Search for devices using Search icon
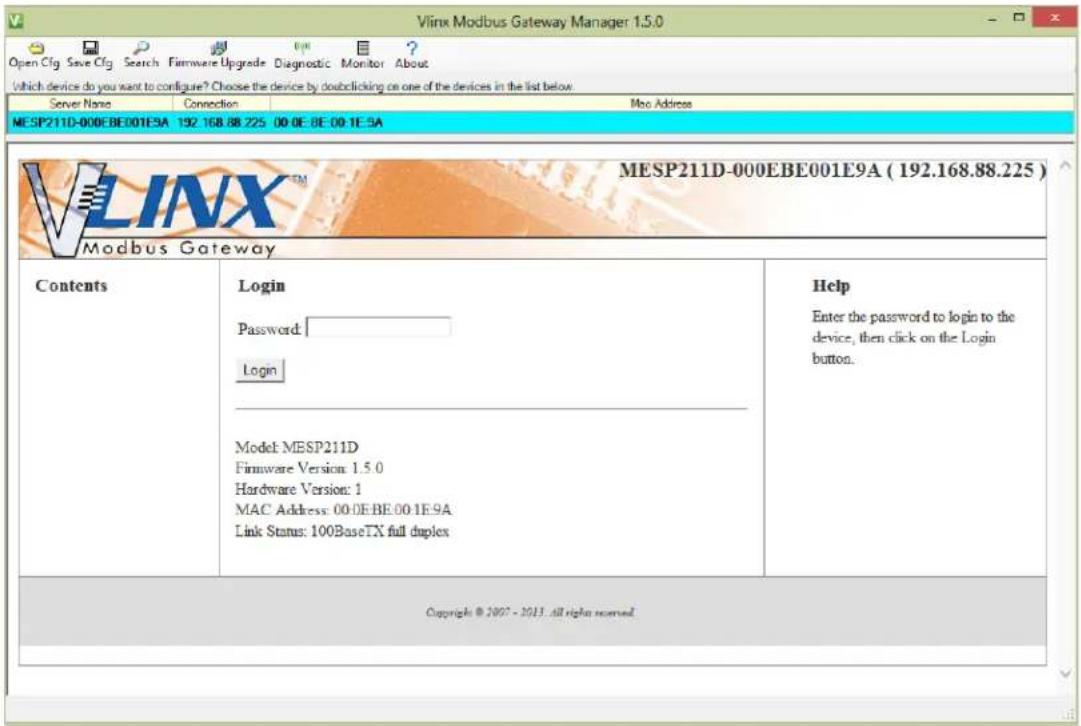 click(x=141, y=55)
